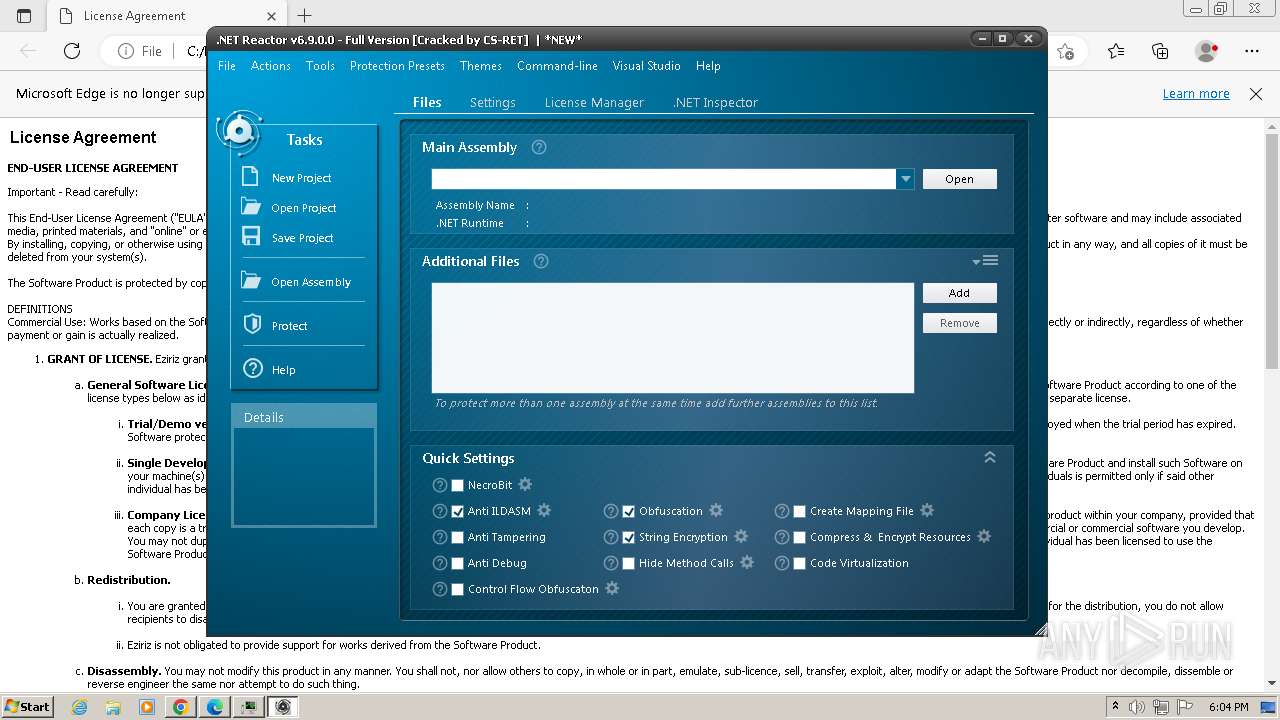The width and height of the screenshot is (1280, 720).
Task: Open Chrome from the taskbar
Action: click(180, 706)
